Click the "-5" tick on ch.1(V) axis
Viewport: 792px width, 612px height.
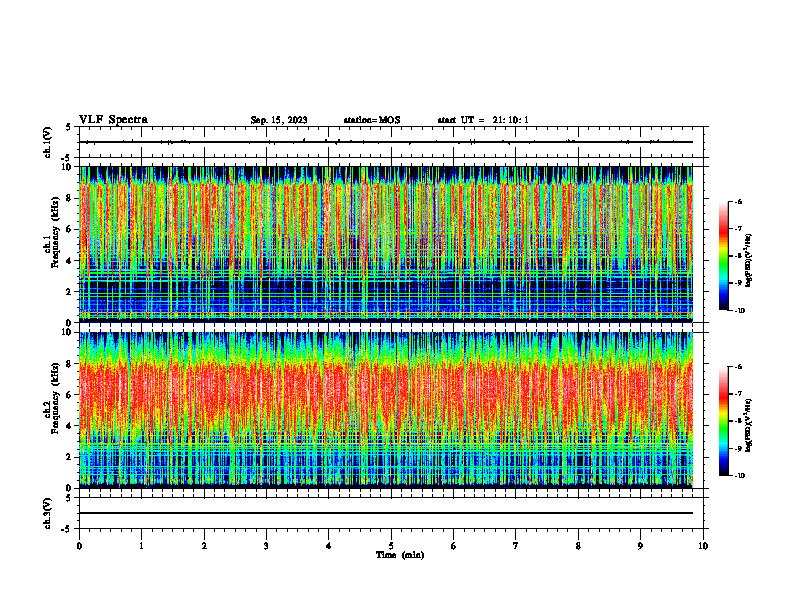67,159
